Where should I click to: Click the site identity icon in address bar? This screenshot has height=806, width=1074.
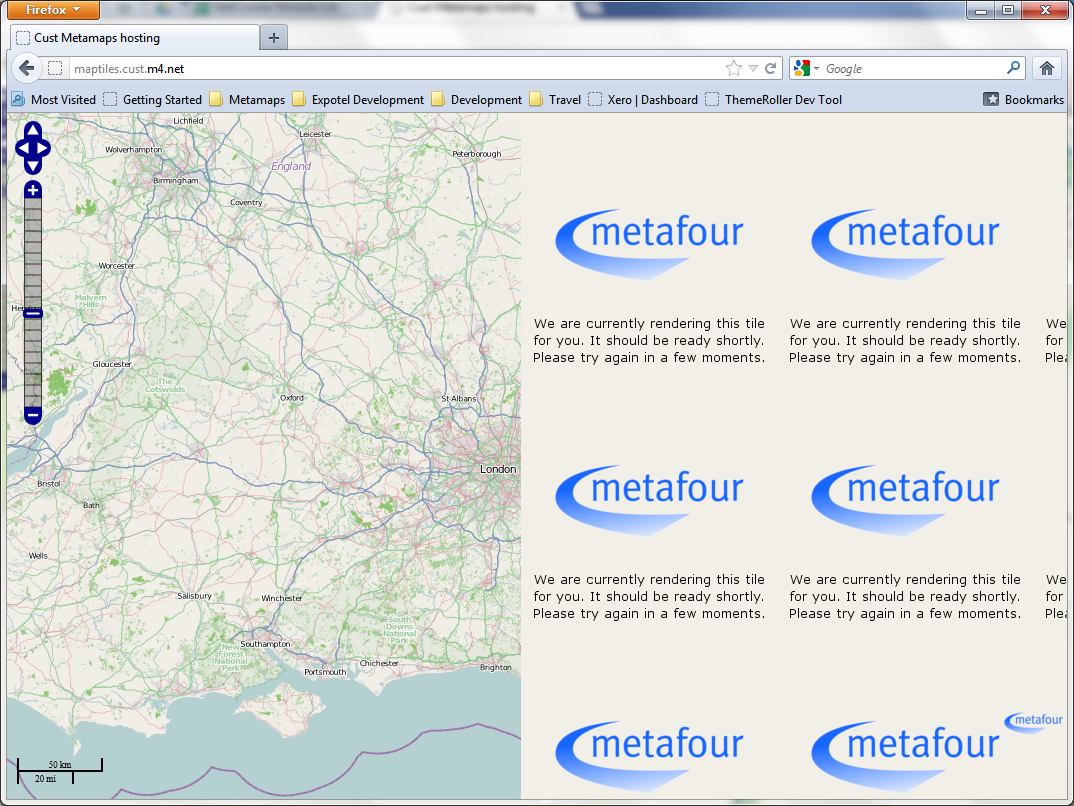point(55,68)
